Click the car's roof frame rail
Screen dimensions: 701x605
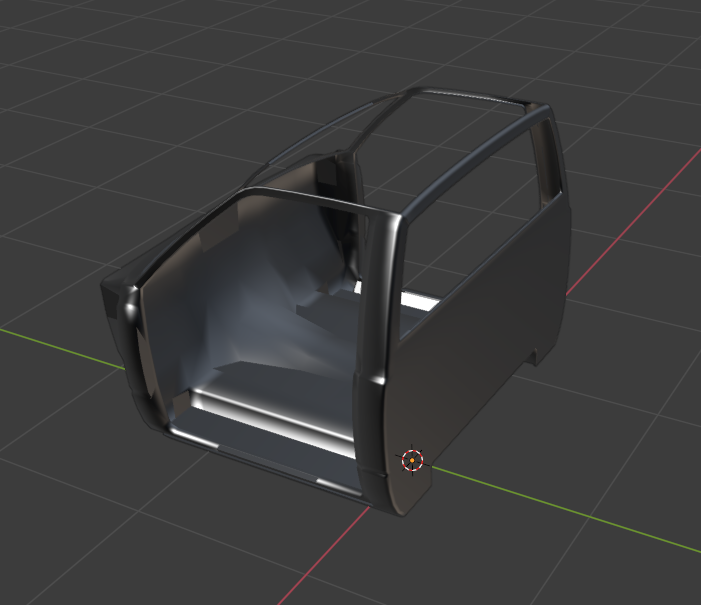click(x=475, y=161)
